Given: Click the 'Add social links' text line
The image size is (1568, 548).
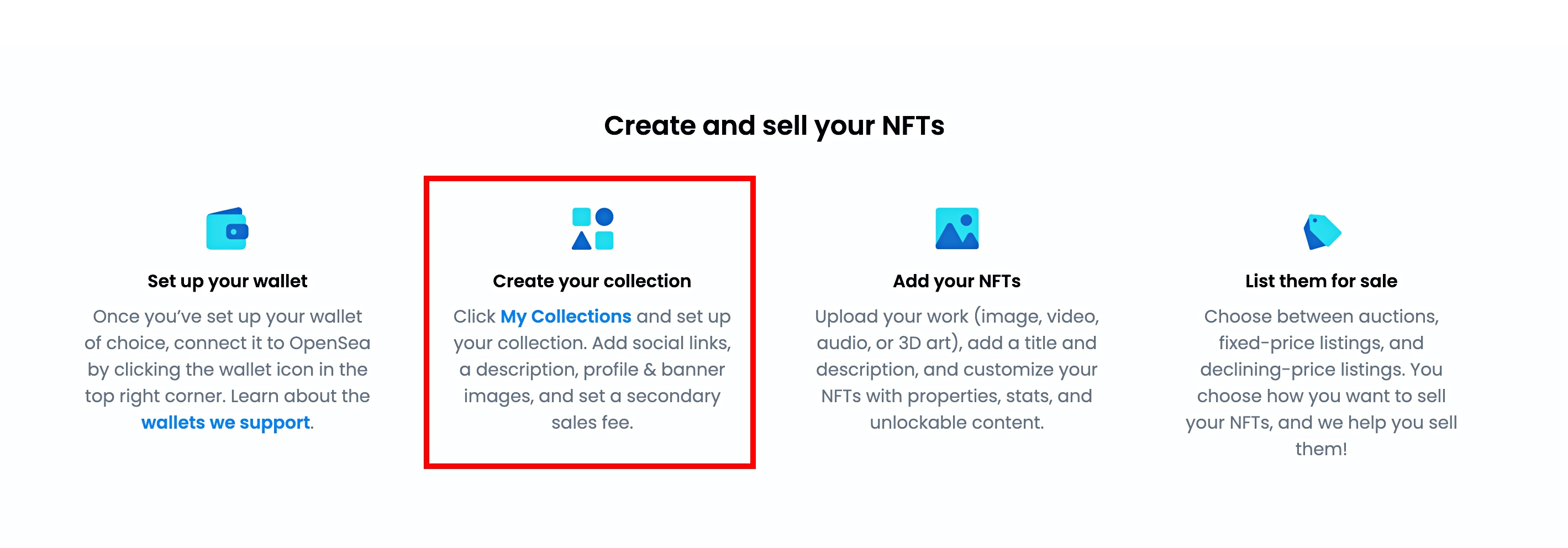Looking at the screenshot, I should coord(592,344).
